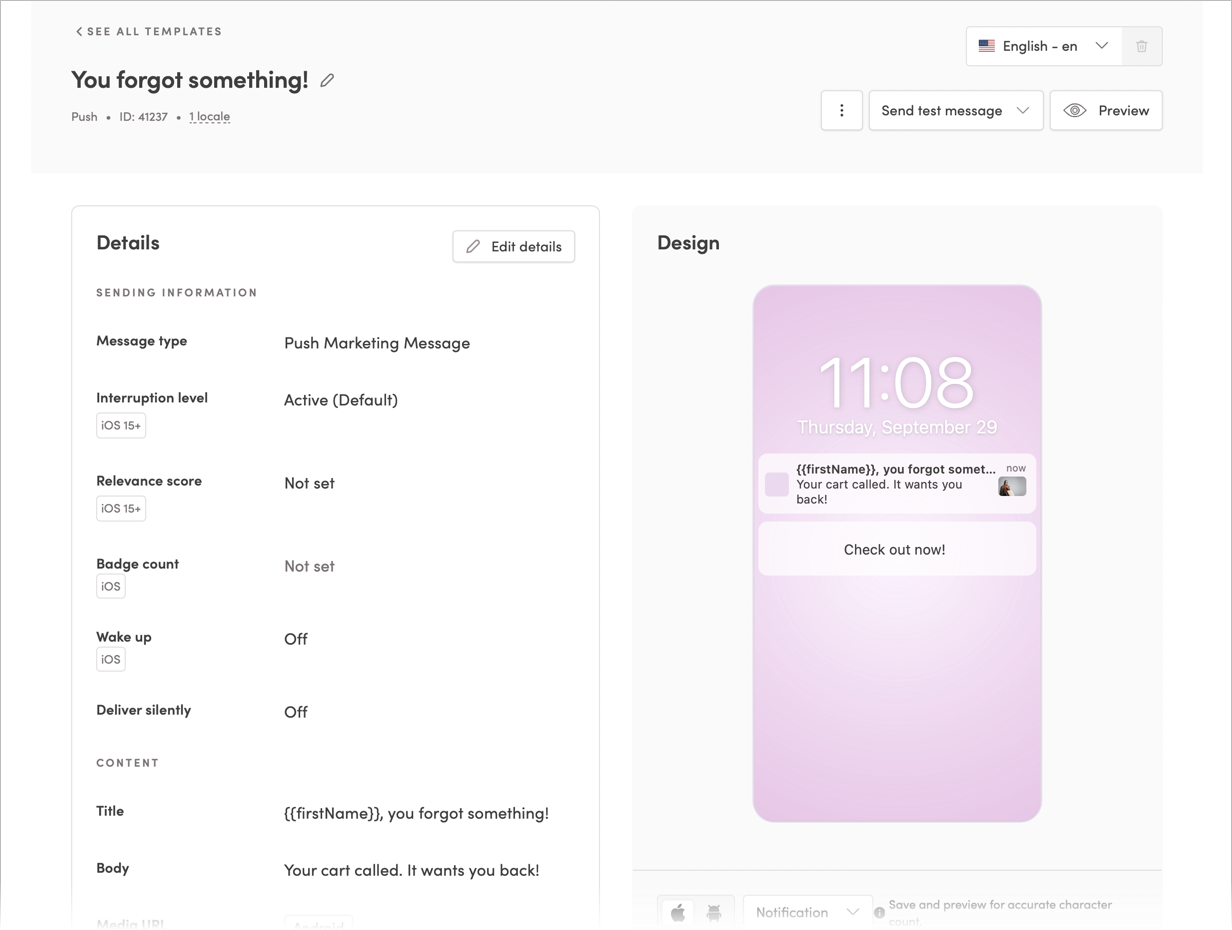Click the trash icon next to the locale selector
Viewport: 1232px width, 930px height.
click(x=1142, y=46)
